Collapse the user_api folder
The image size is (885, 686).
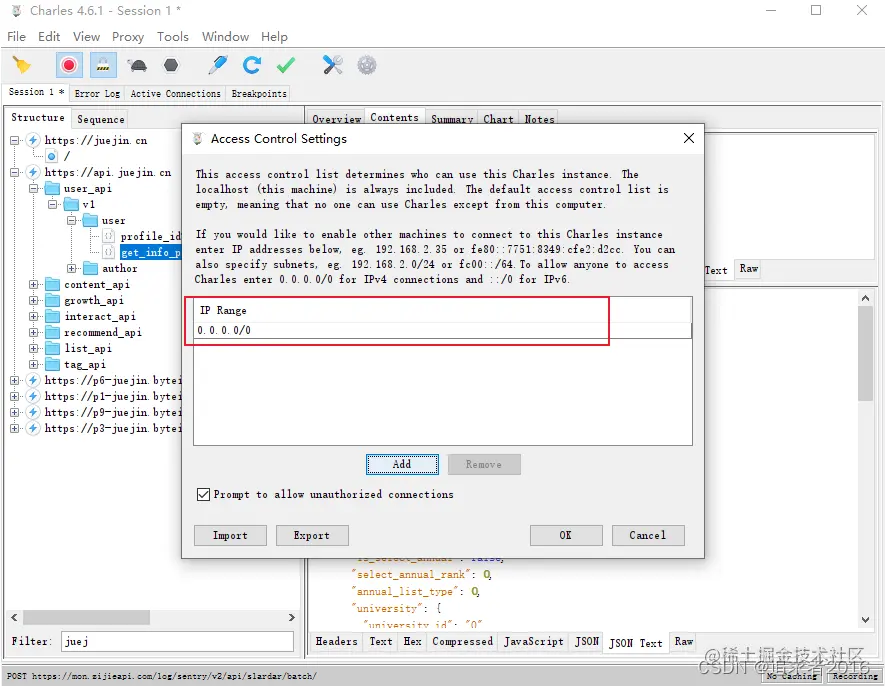(x=34, y=188)
